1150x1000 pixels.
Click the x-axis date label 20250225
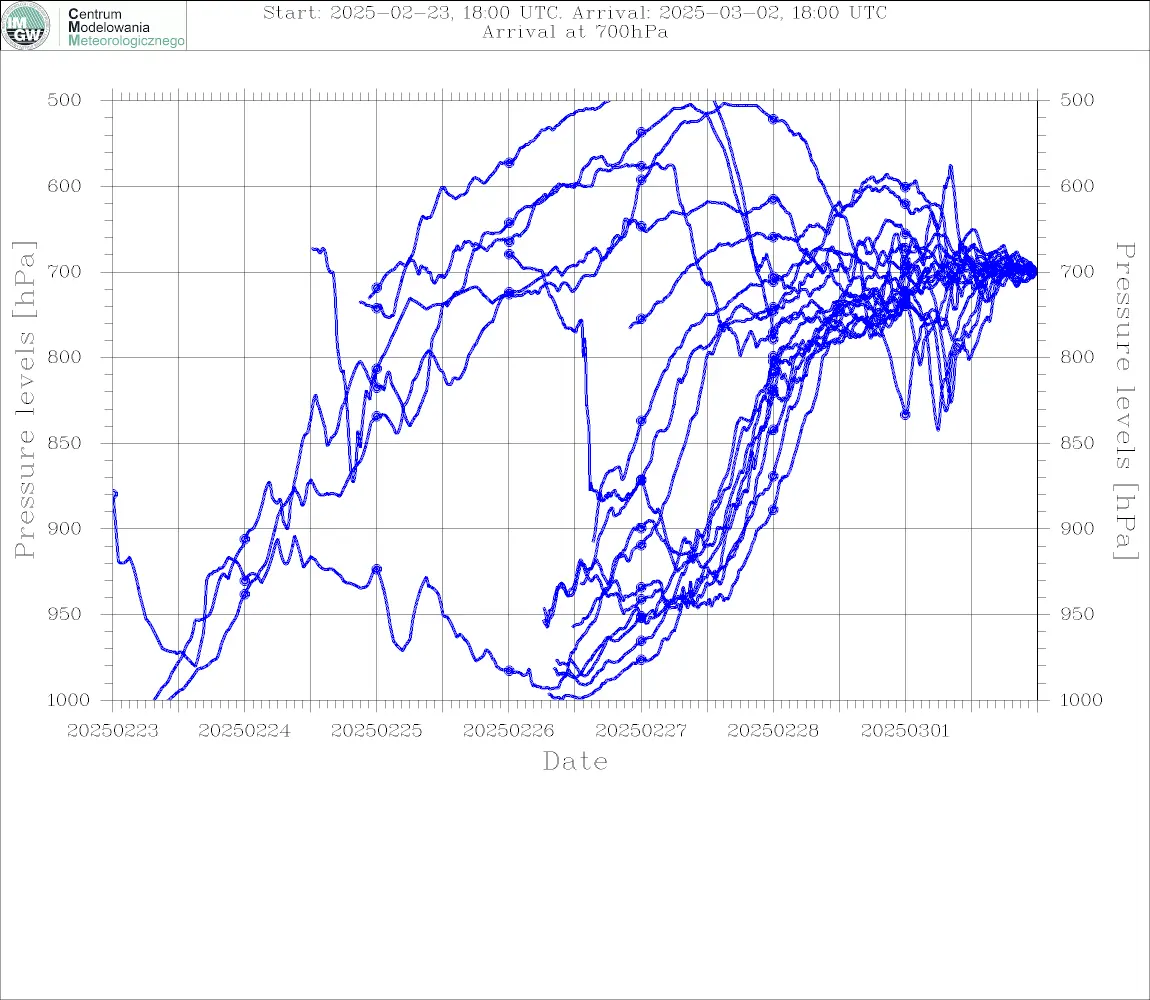pyautogui.click(x=376, y=731)
